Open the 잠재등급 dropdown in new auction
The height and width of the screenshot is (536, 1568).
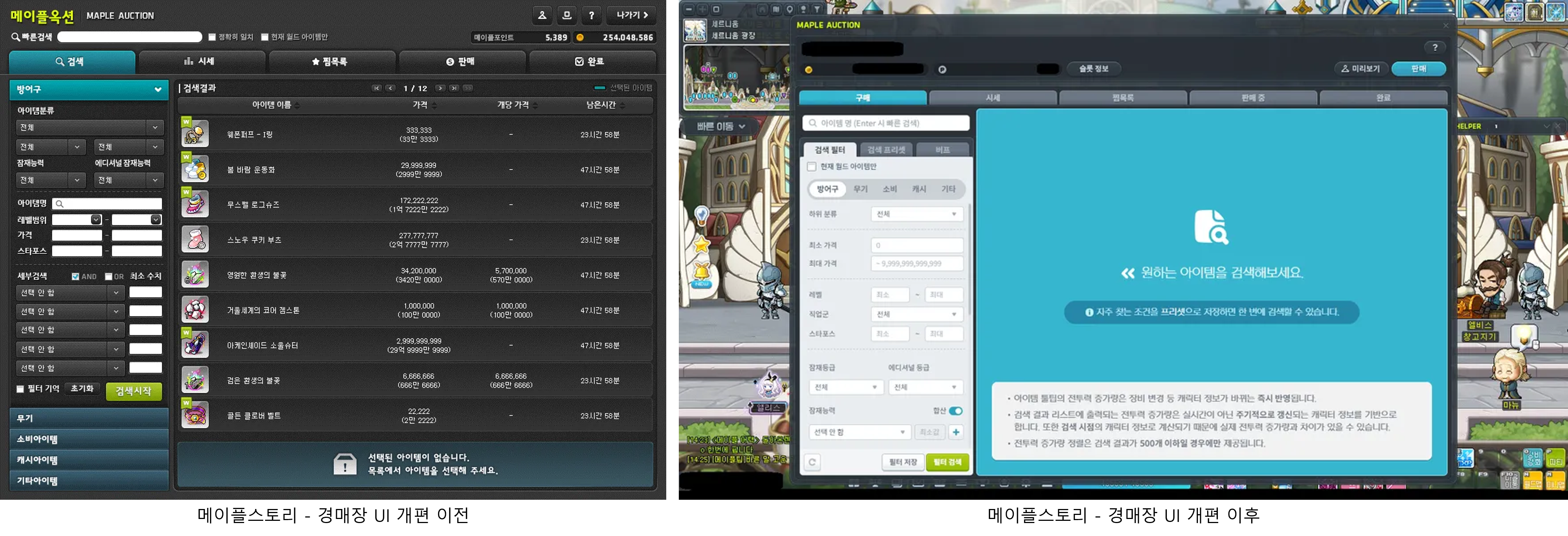pos(846,387)
